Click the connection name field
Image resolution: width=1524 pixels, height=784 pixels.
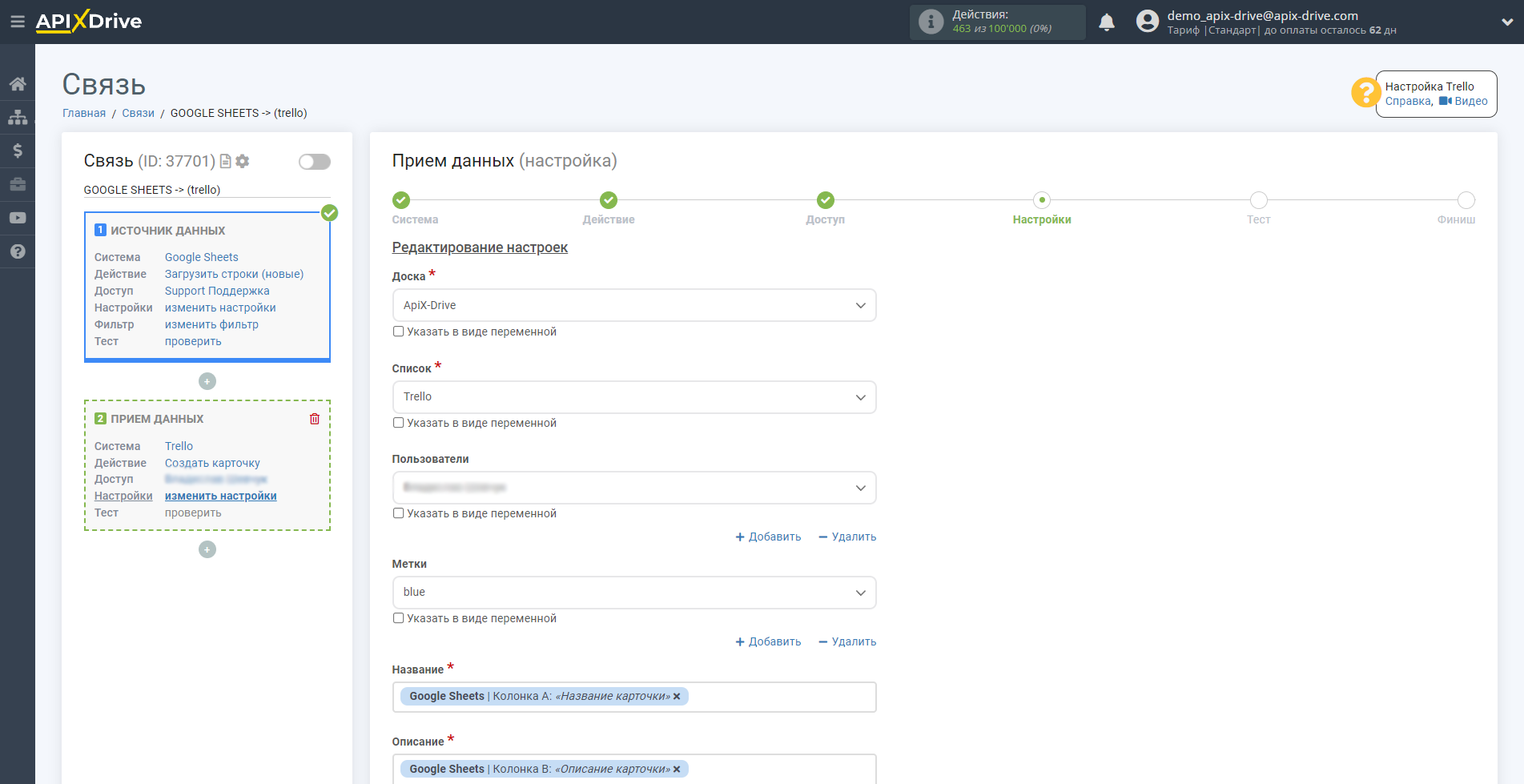pos(207,190)
